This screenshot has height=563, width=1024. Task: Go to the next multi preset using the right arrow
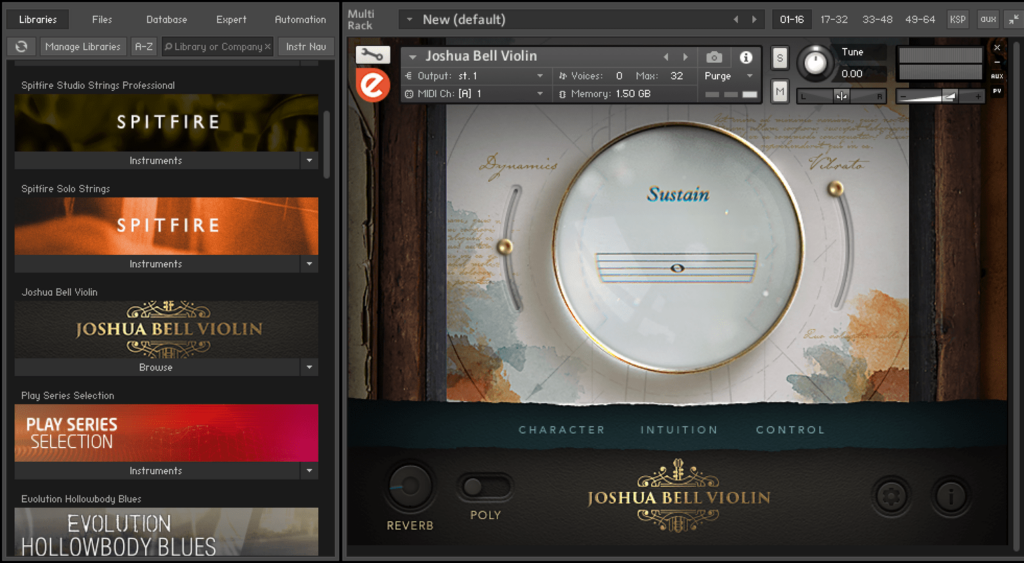(754, 20)
